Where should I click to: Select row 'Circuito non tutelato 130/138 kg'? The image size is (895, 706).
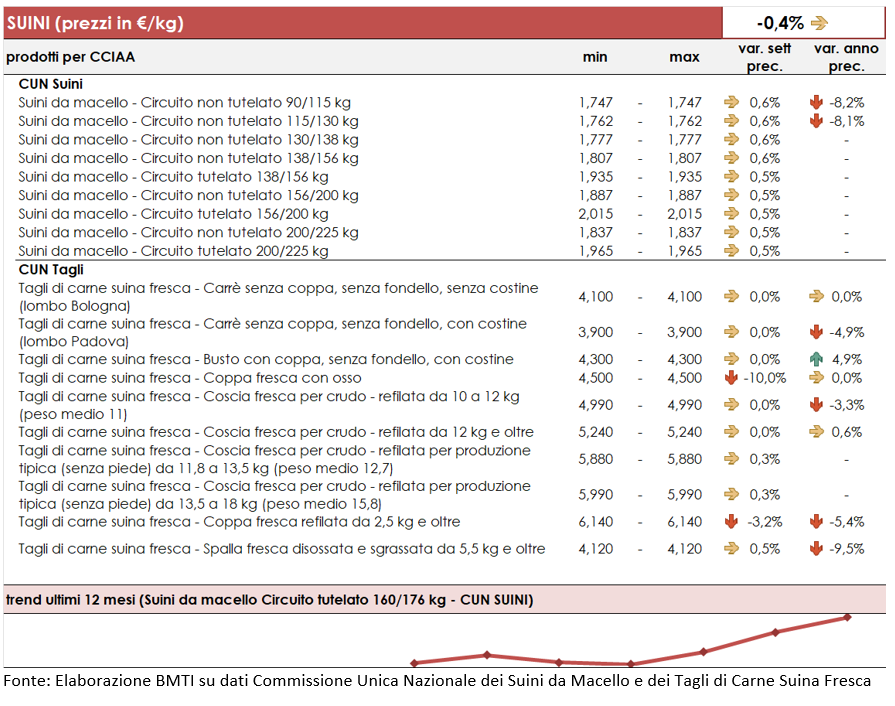(x=445, y=140)
